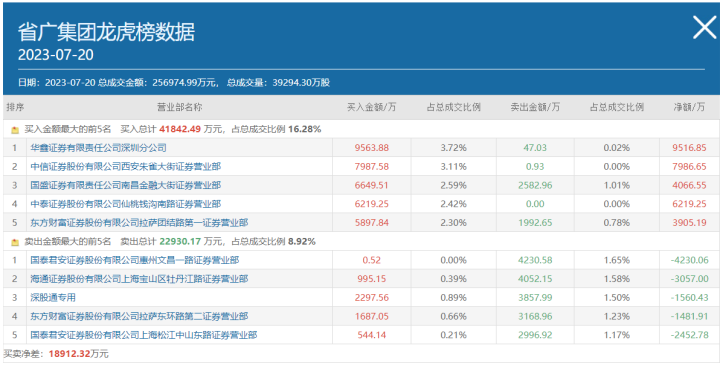Click the 卖出金额/万 column header
The height and width of the screenshot is (366, 723).
[x=535, y=107]
